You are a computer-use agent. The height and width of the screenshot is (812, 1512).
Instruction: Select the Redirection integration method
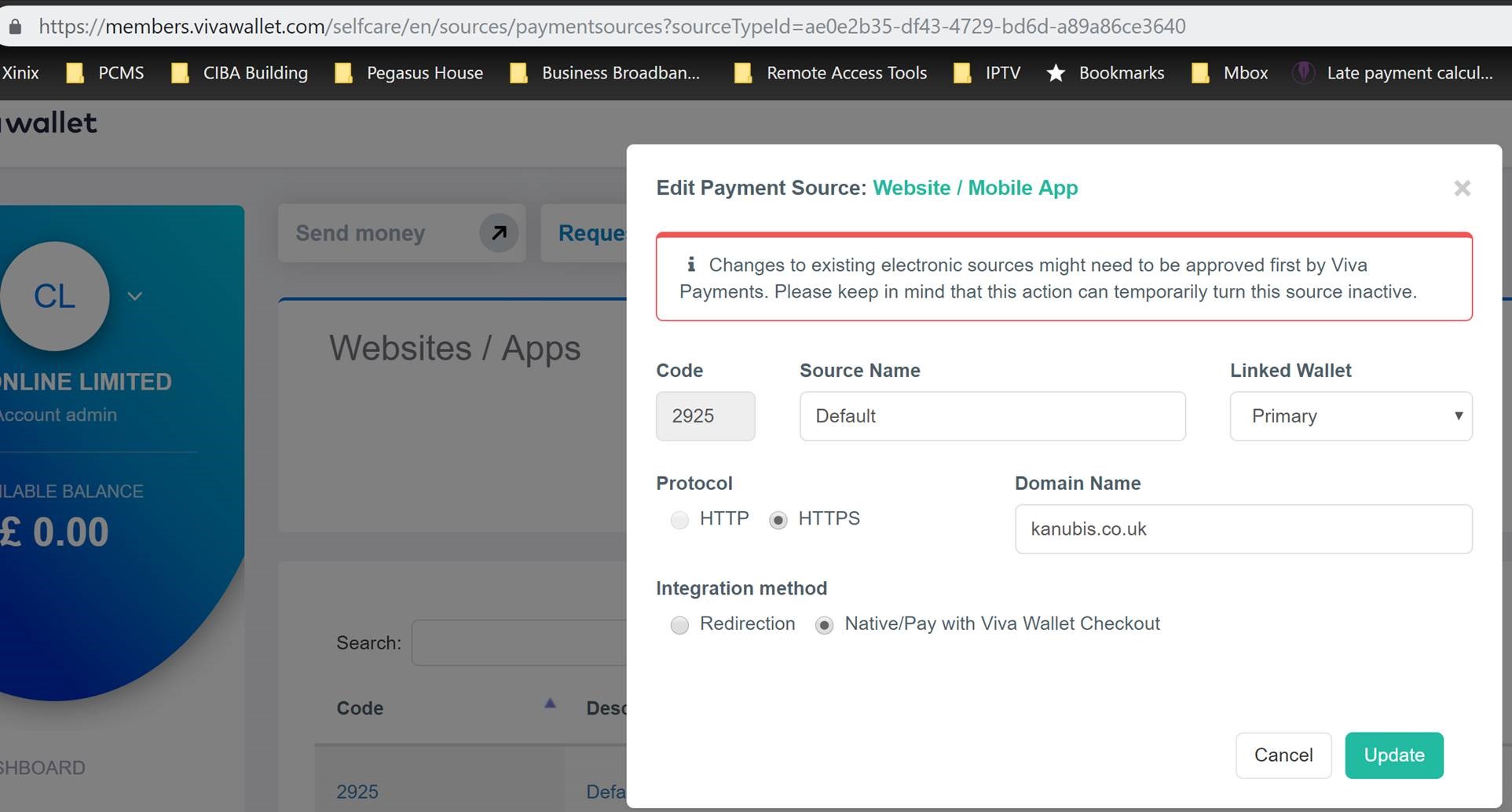coord(679,625)
